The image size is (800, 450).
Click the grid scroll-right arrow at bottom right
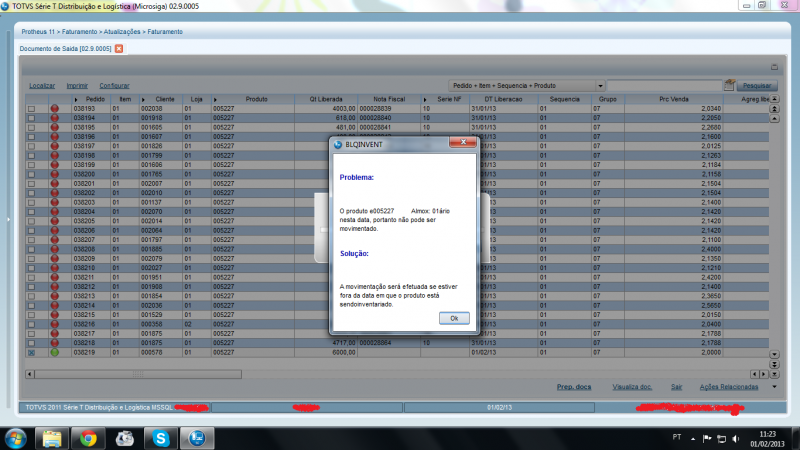pyautogui.click(x=764, y=374)
